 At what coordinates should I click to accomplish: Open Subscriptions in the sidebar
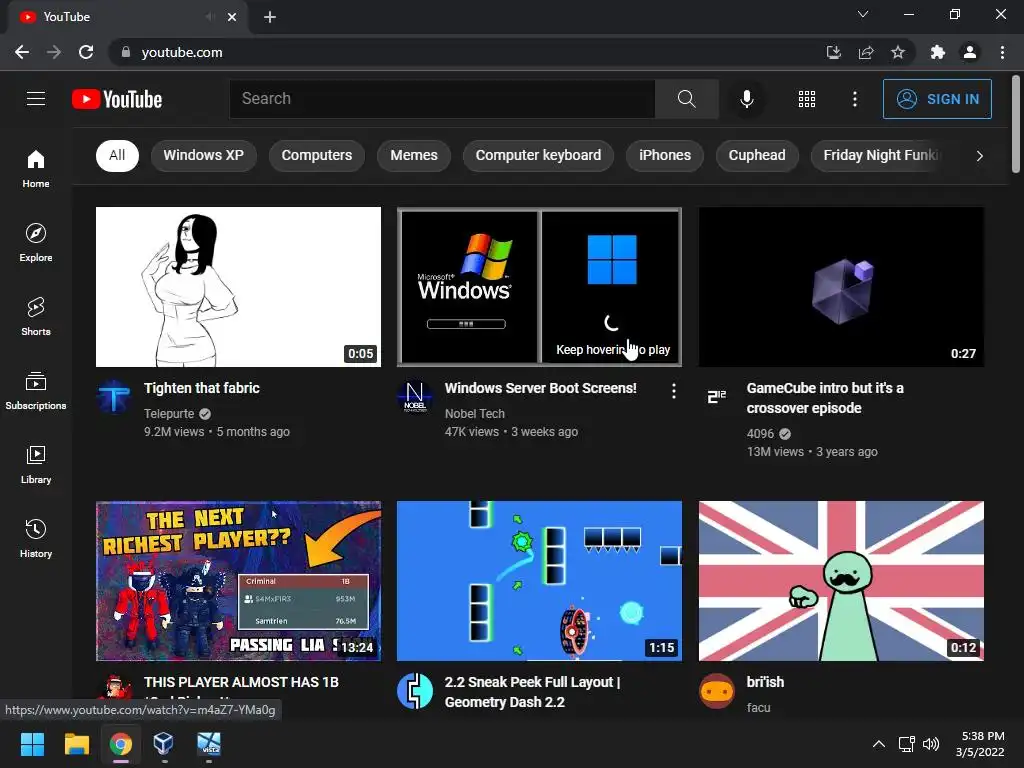[36, 391]
